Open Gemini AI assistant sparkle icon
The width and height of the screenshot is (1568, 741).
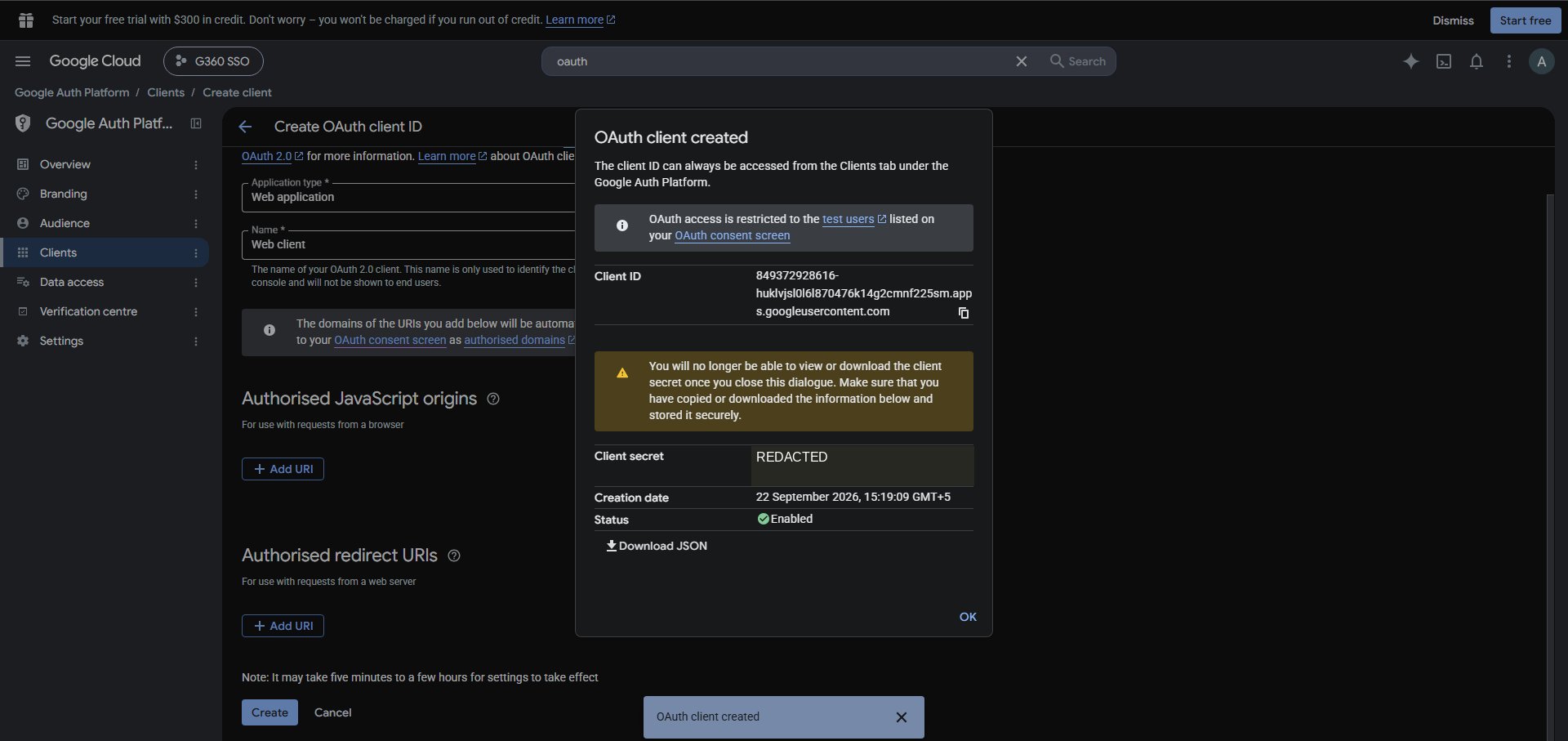(x=1410, y=61)
